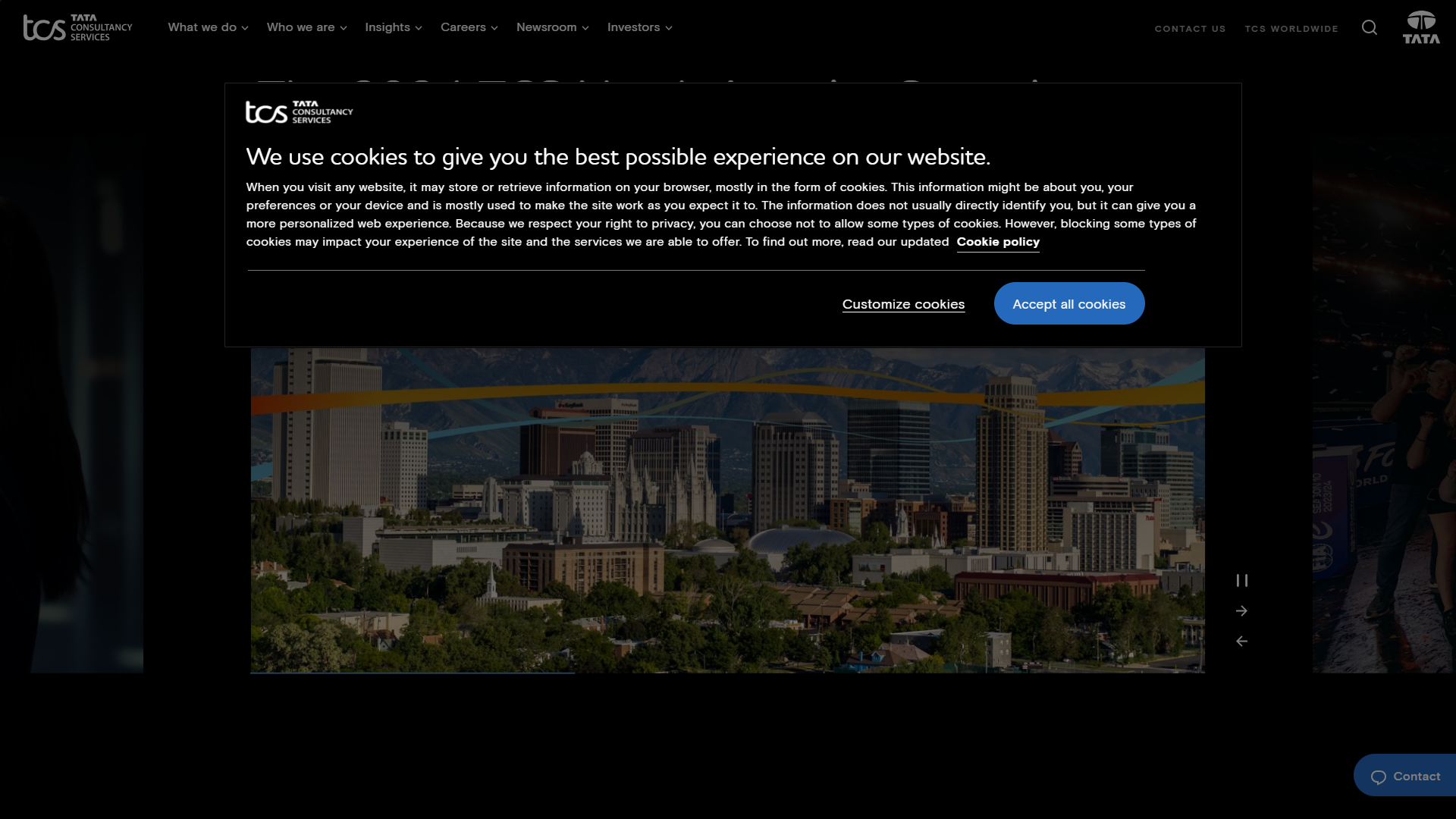
Task: Expand the Who we are dropdown
Action: [x=305, y=27]
